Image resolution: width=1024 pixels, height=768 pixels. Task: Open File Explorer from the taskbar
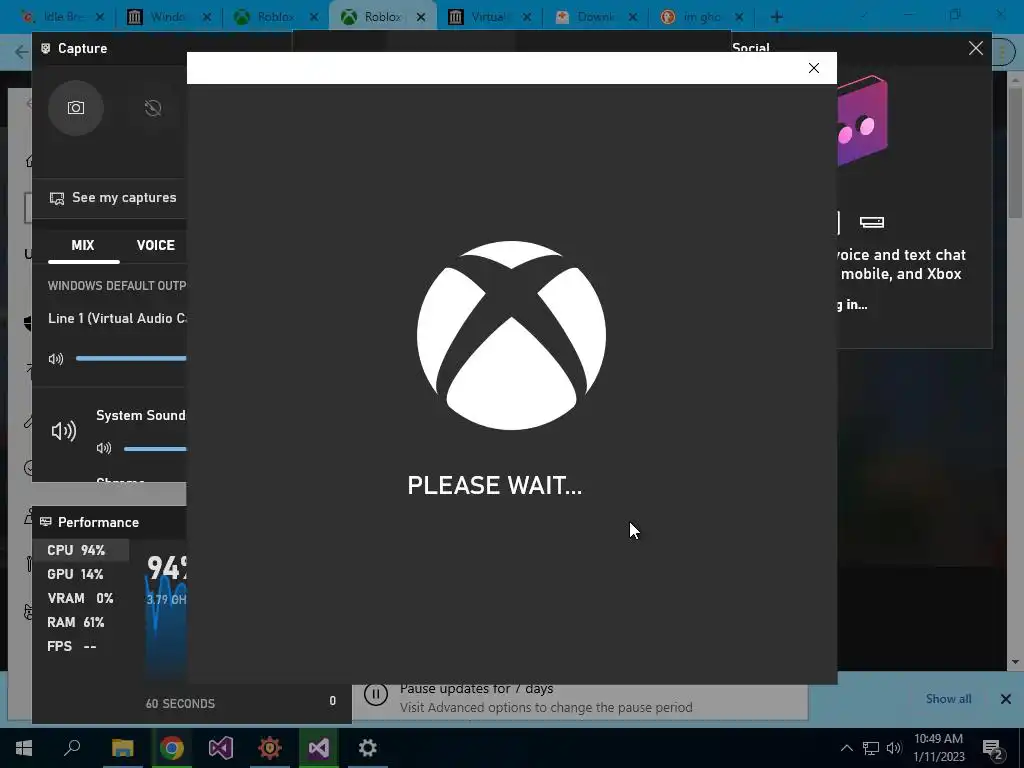pyautogui.click(x=122, y=748)
